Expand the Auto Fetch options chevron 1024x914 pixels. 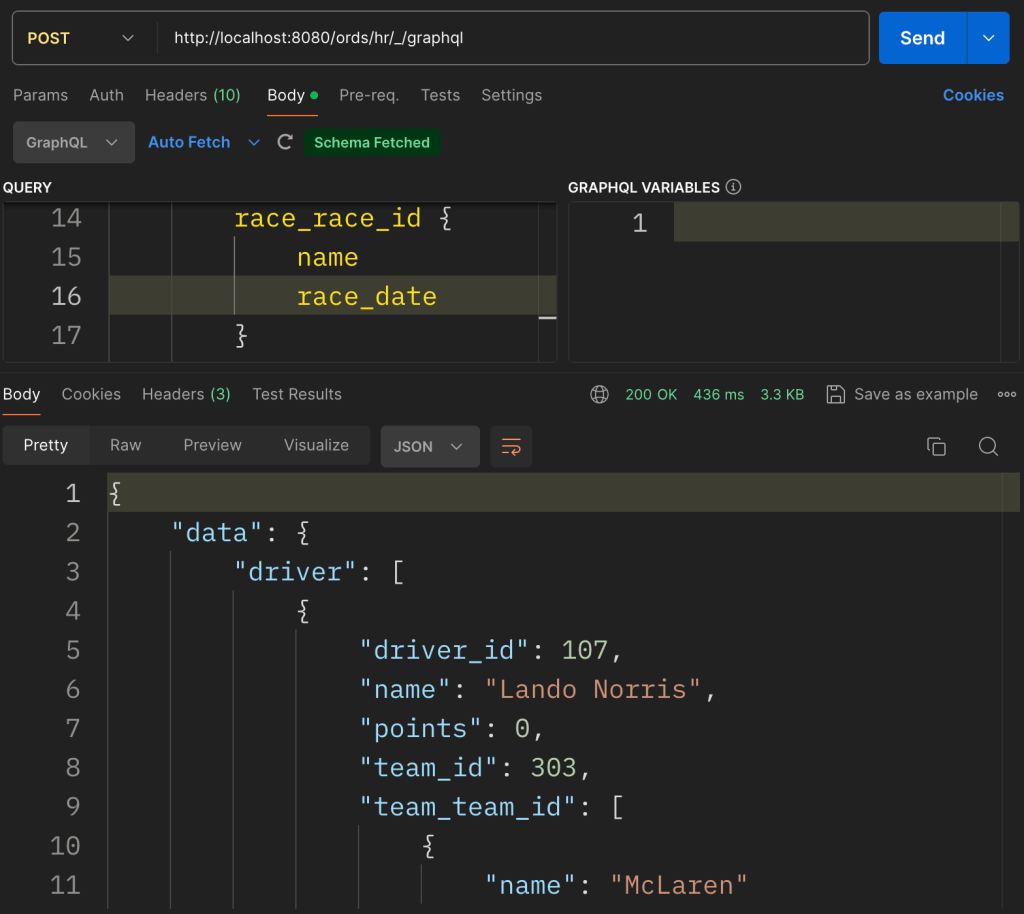[x=254, y=142]
